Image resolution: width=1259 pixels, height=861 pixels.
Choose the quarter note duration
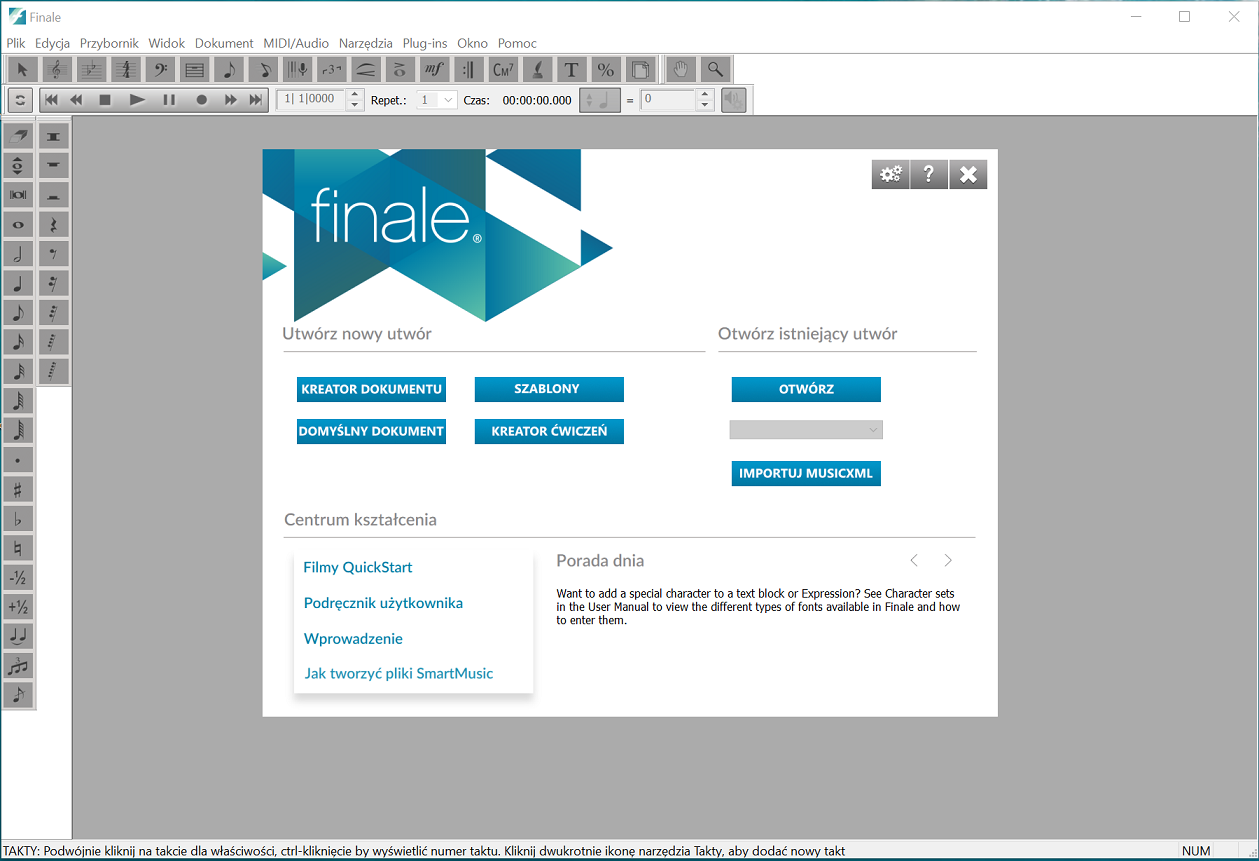click(x=19, y=283)
